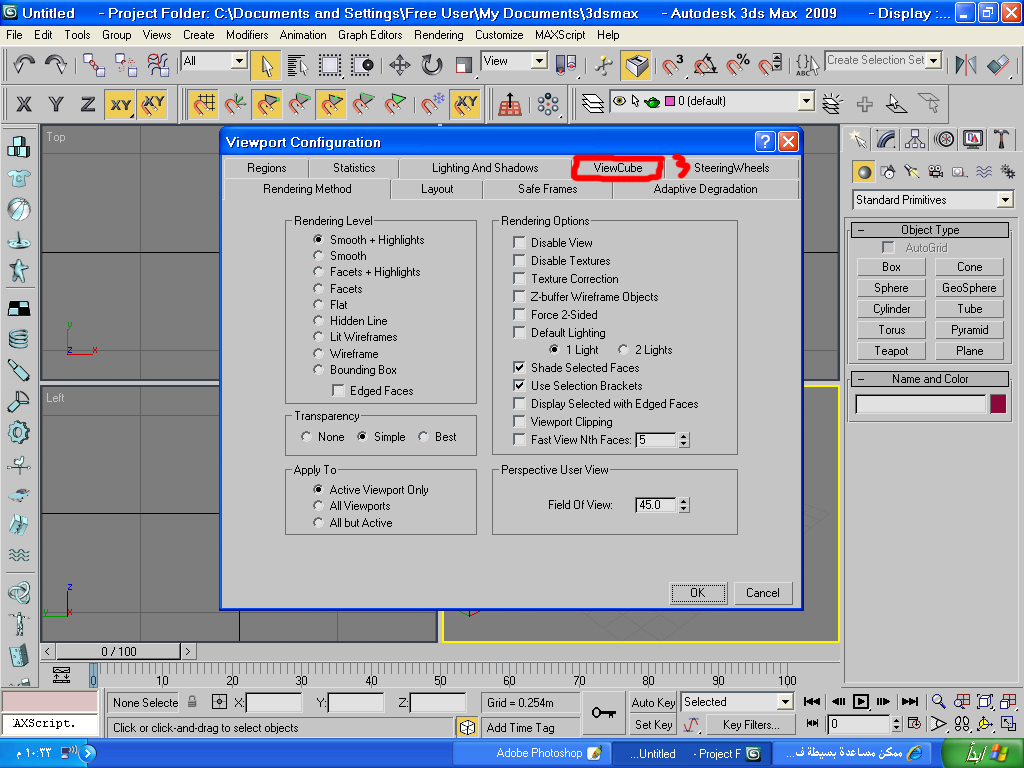
Task: Open the Select by Name list tool
Action: [x=298, y=65]
